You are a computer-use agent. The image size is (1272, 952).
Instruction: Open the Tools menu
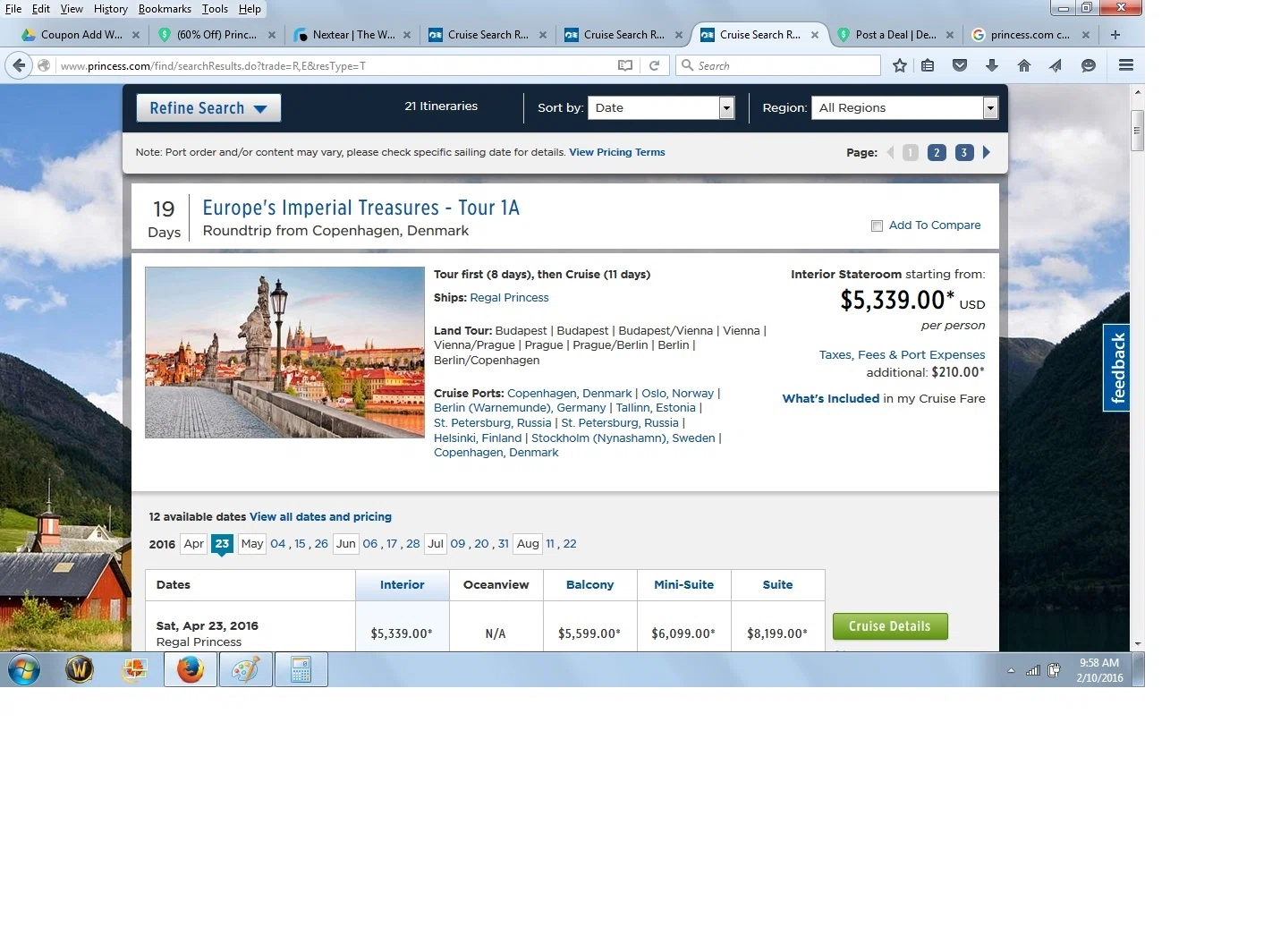pos(215,9)
